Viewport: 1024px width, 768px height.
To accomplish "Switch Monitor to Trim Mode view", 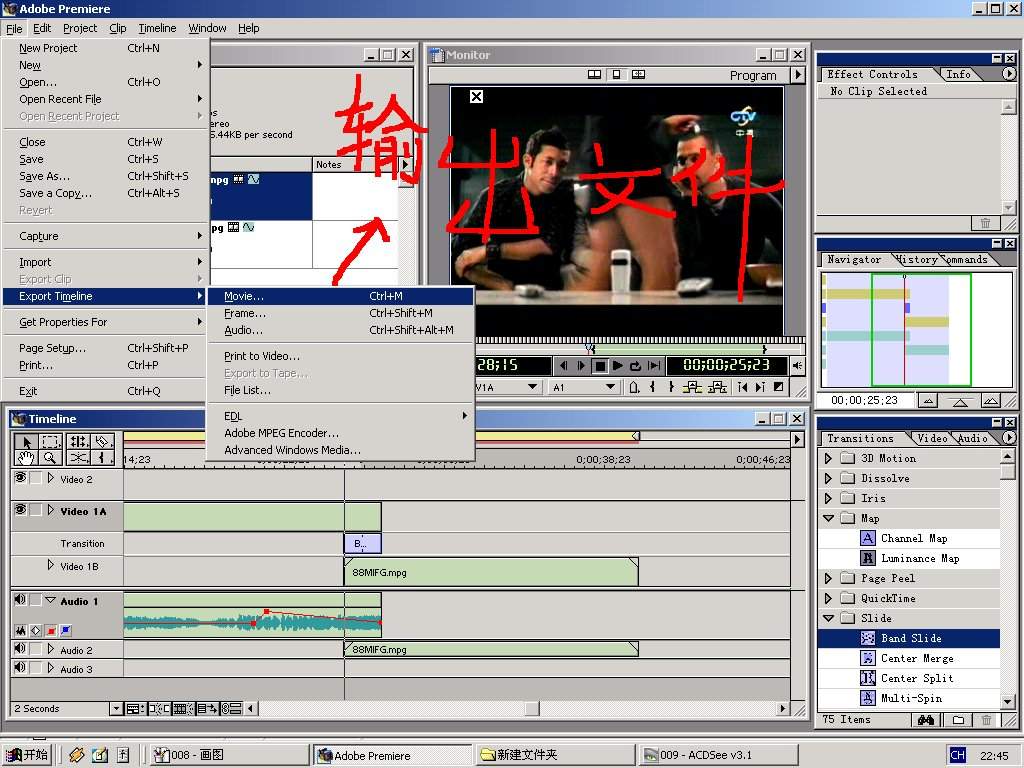I will click(x=639, y=74).
